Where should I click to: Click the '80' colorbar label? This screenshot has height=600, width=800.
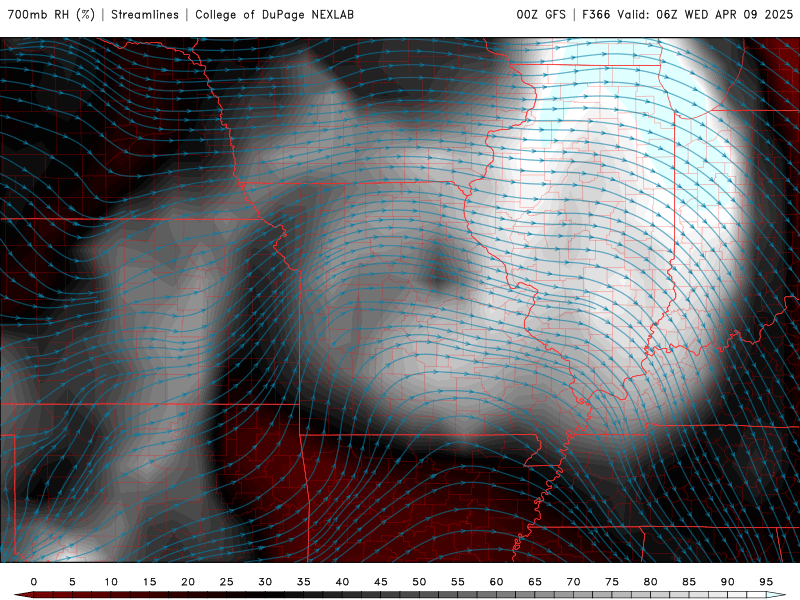651,582
